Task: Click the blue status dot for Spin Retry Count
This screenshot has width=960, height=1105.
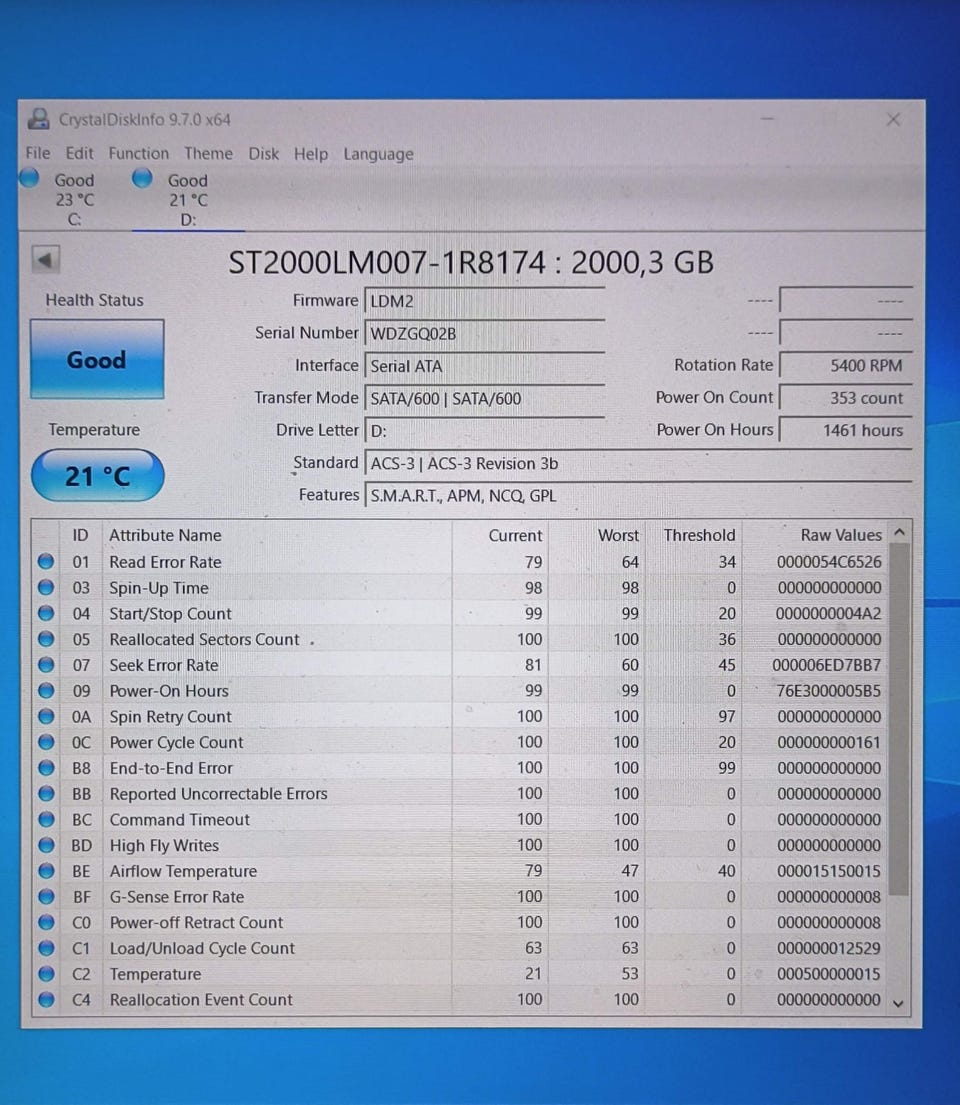Action: click(46, 716)
